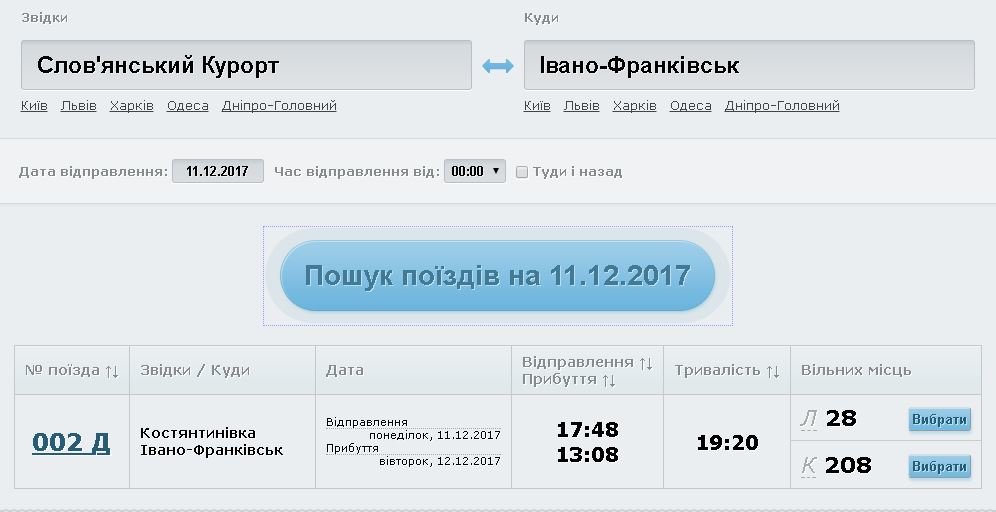Swap departure and destination with the arrow icon
Screen dimensions: 996x512
pyautogui.click(x=497, y=65)
